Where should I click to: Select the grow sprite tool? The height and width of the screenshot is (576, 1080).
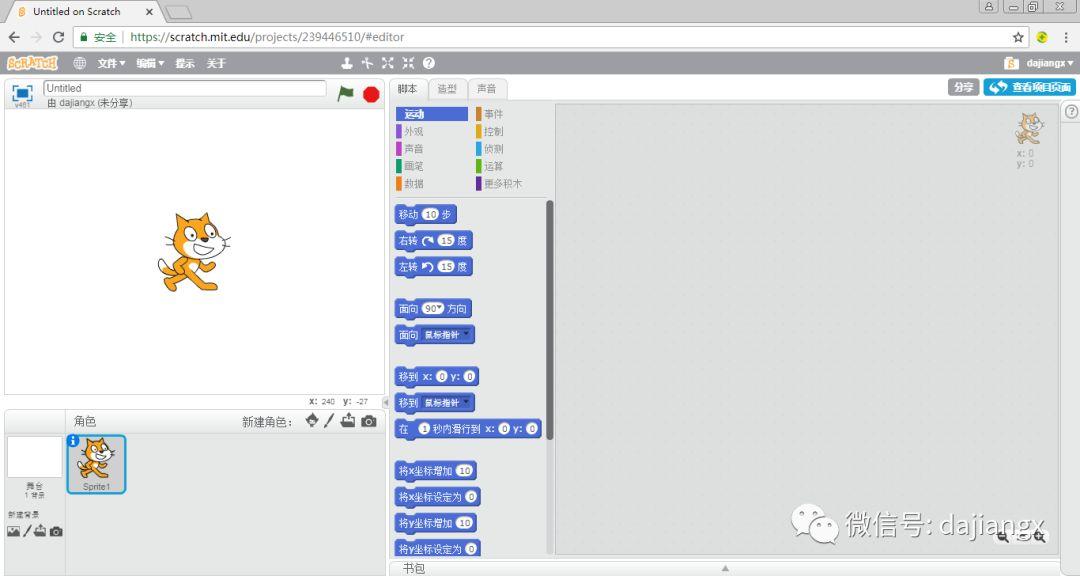coord(388,63)
